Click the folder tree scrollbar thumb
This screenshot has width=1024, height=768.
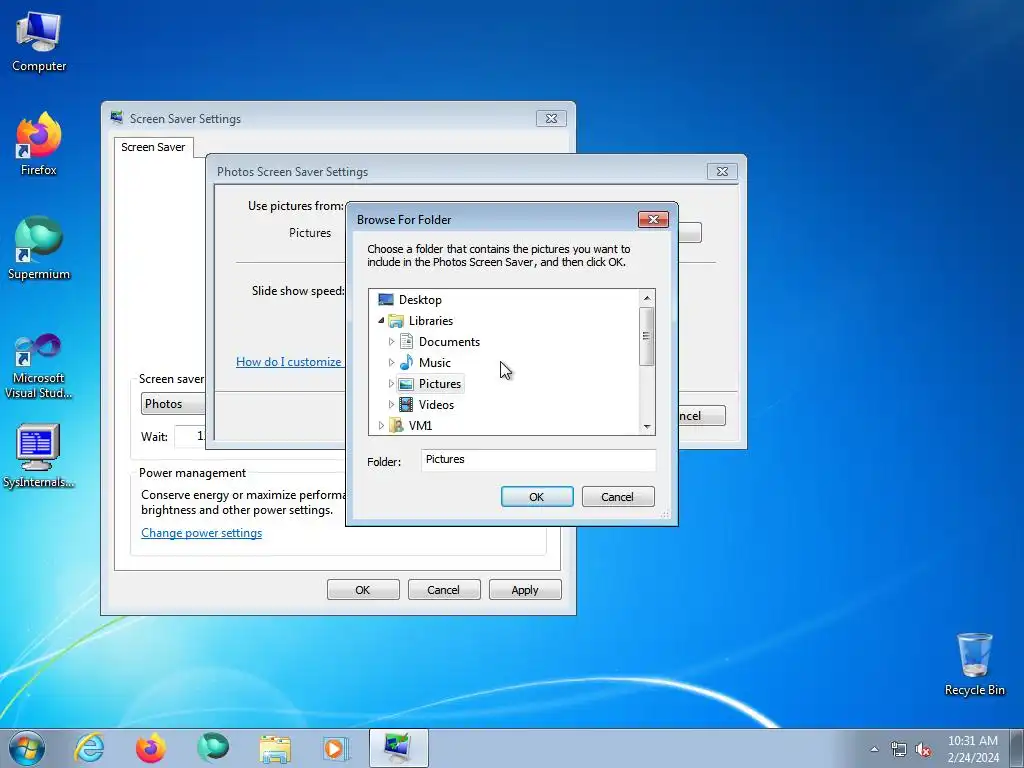pyautogui.click(x=647, y=336)
